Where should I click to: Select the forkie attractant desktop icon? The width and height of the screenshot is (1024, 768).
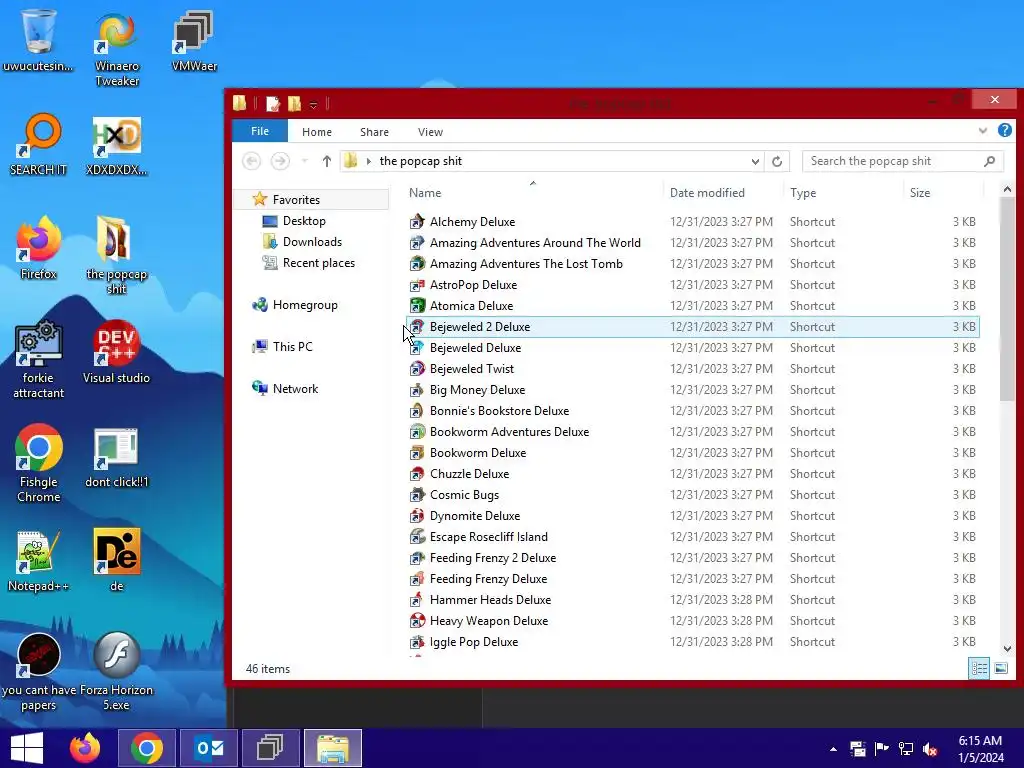pos(39,359)
